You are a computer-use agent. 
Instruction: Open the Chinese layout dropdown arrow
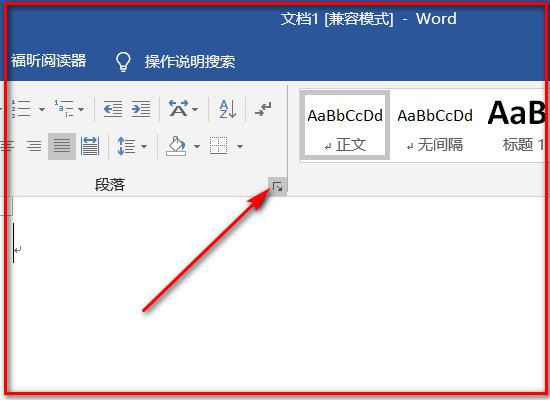point(195,109)
